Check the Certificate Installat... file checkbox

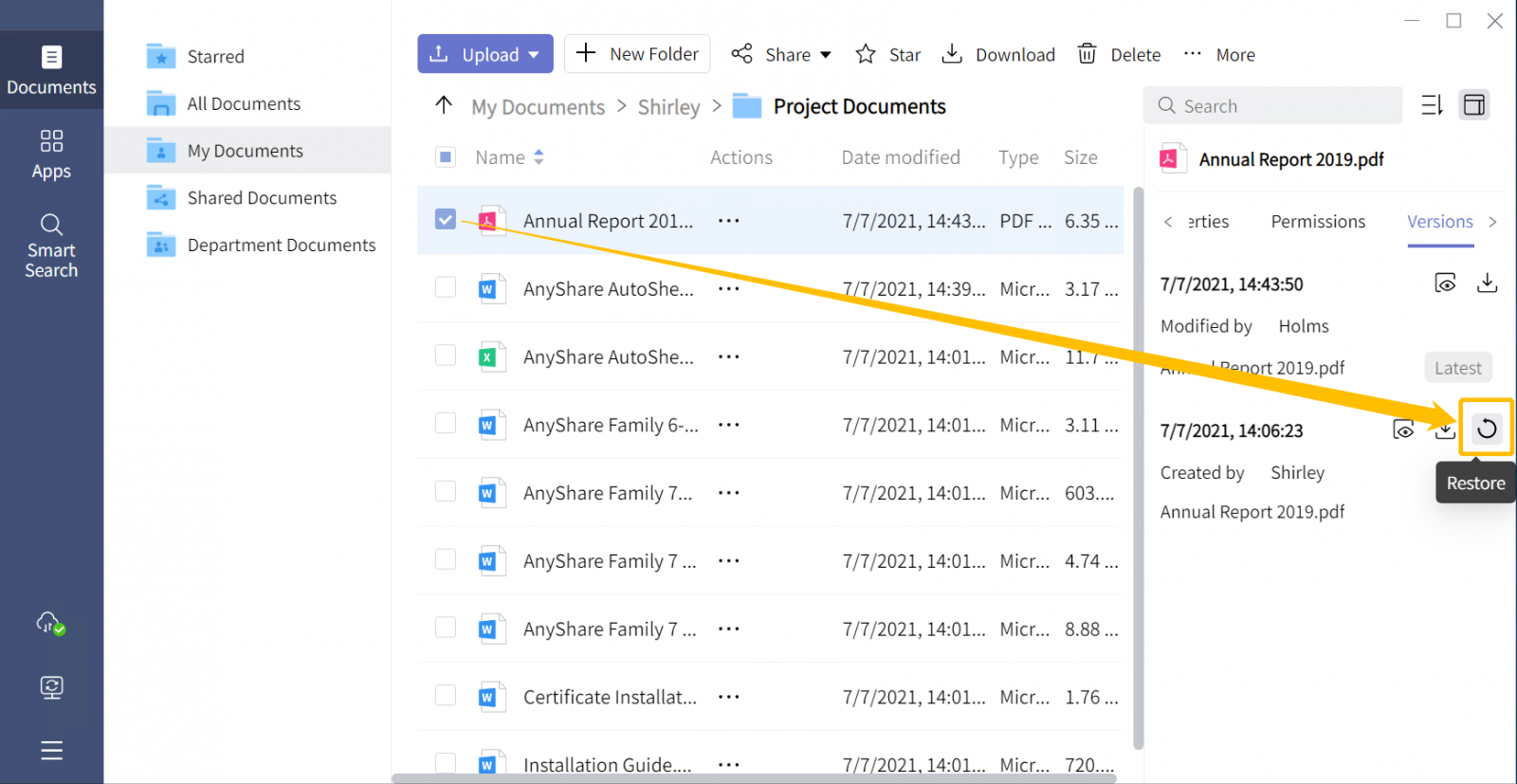(446, 696)
